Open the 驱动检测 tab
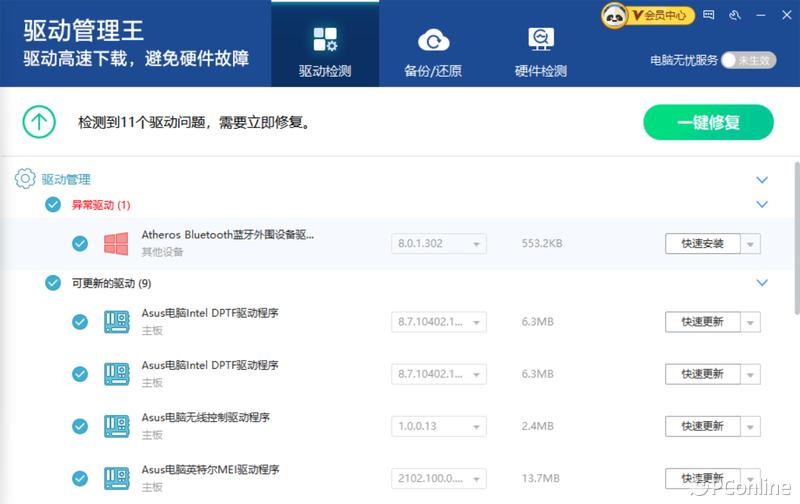Screen dimensions: 800x504 pyautogui.click(x=325, y=44)
